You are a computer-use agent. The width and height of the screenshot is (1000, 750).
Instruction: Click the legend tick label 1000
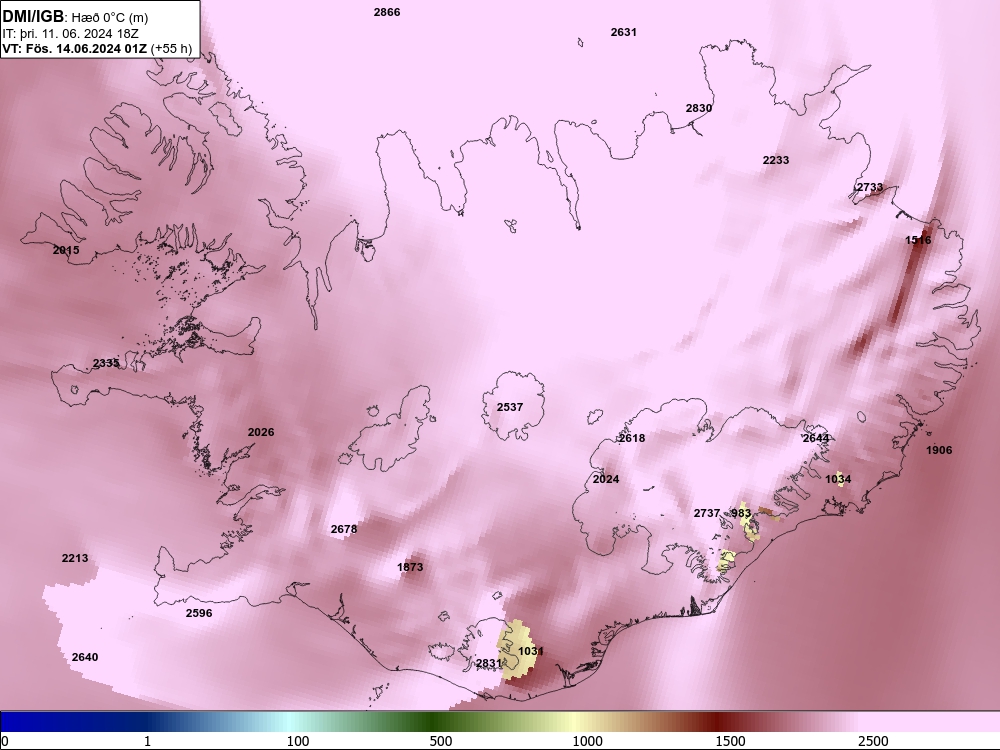tap(587, 741)
